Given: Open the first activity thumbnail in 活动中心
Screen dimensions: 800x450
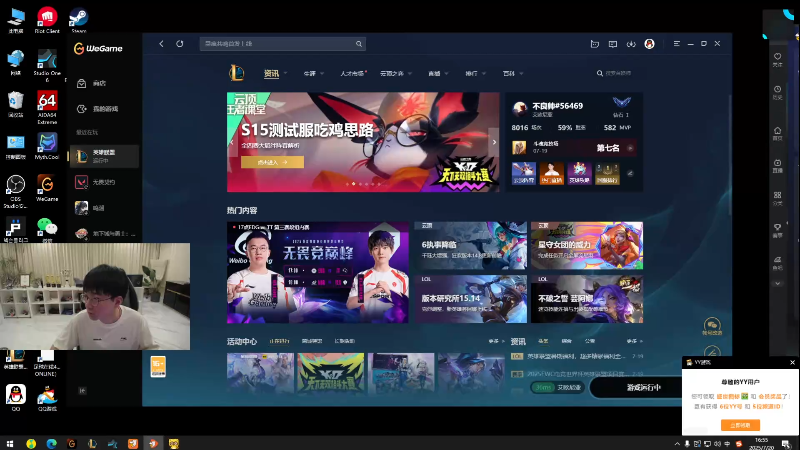Looking at the screenshot, I should [260, 373].
